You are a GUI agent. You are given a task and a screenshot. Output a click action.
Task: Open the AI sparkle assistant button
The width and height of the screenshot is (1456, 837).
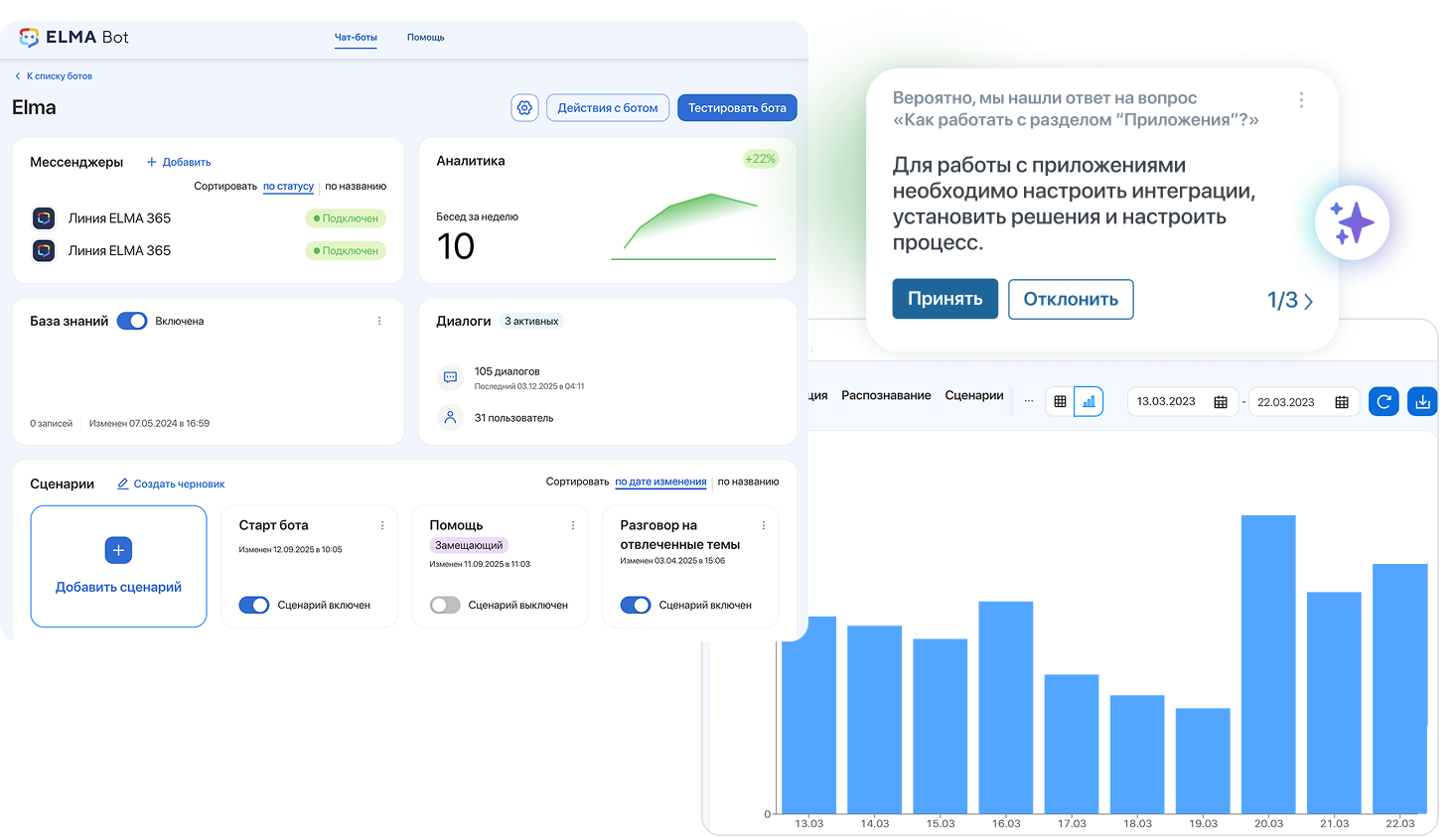pos(1352,222)
